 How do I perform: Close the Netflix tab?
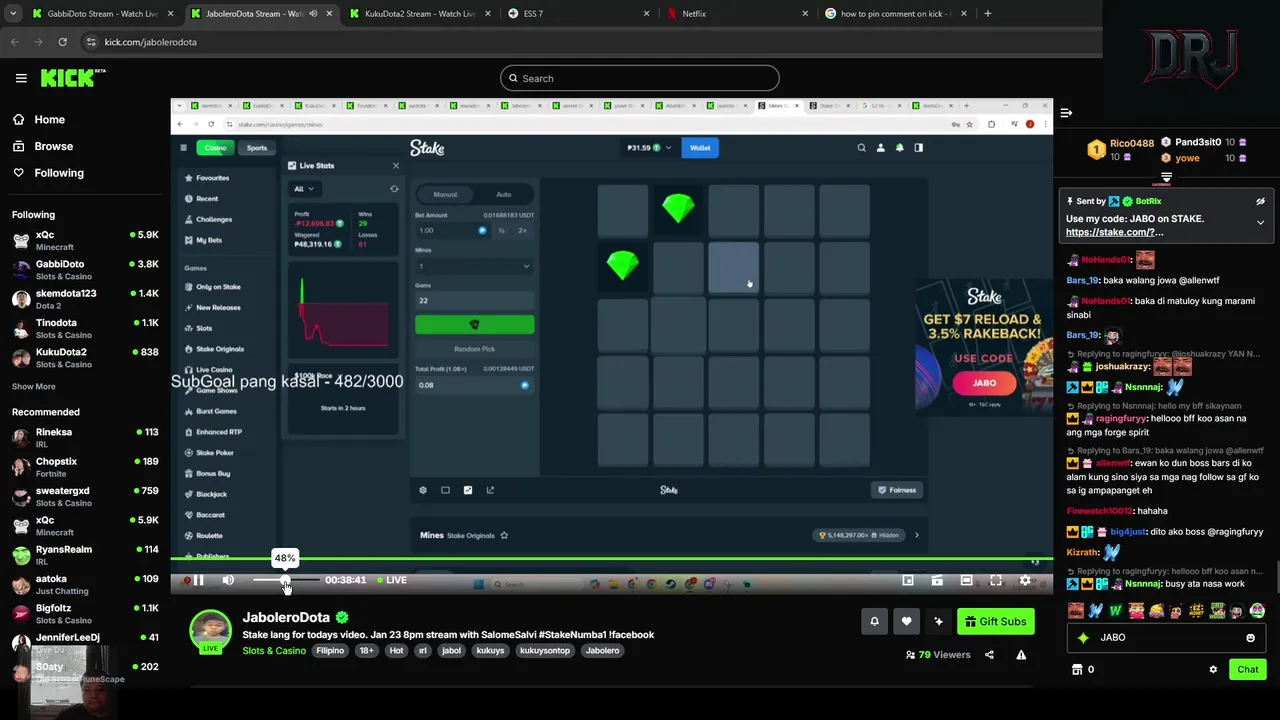[805, 14]
